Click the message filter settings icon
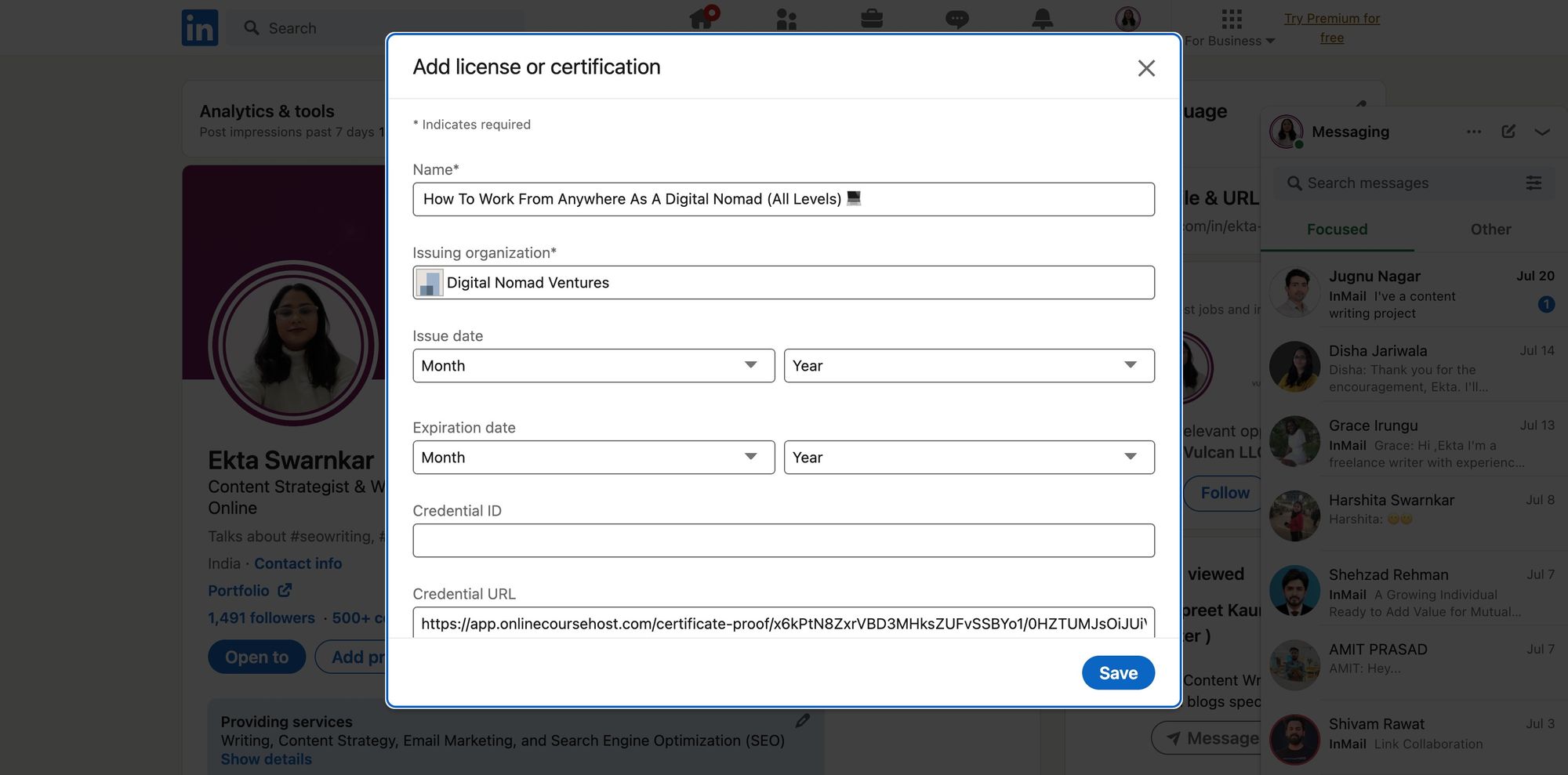Screen dimensions: 1568x775 [1534, 183]
